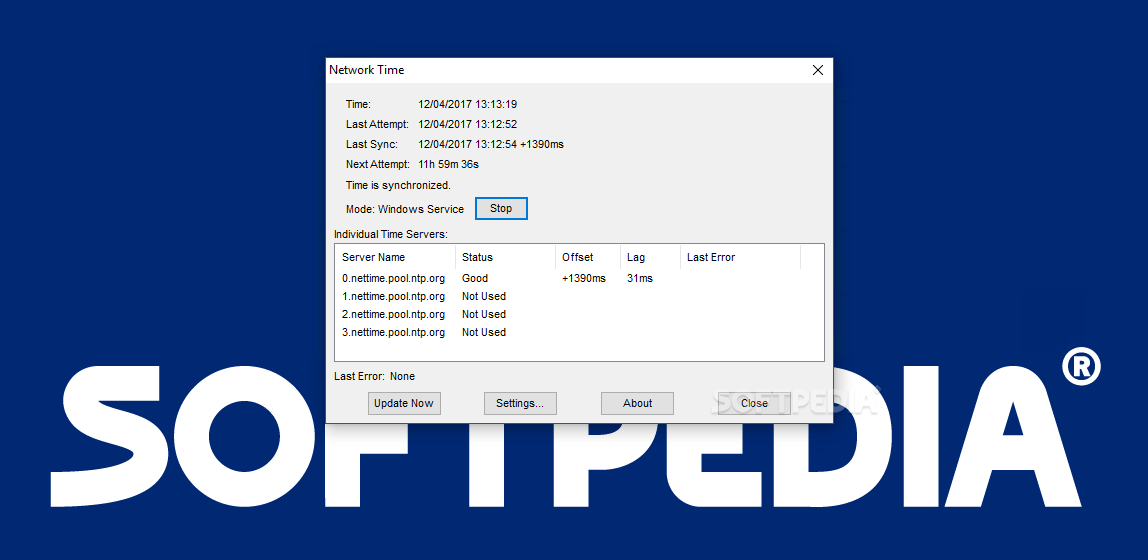Click the Offset column header
Viewport: 1148px width, 560px height.
pos(588,258)
